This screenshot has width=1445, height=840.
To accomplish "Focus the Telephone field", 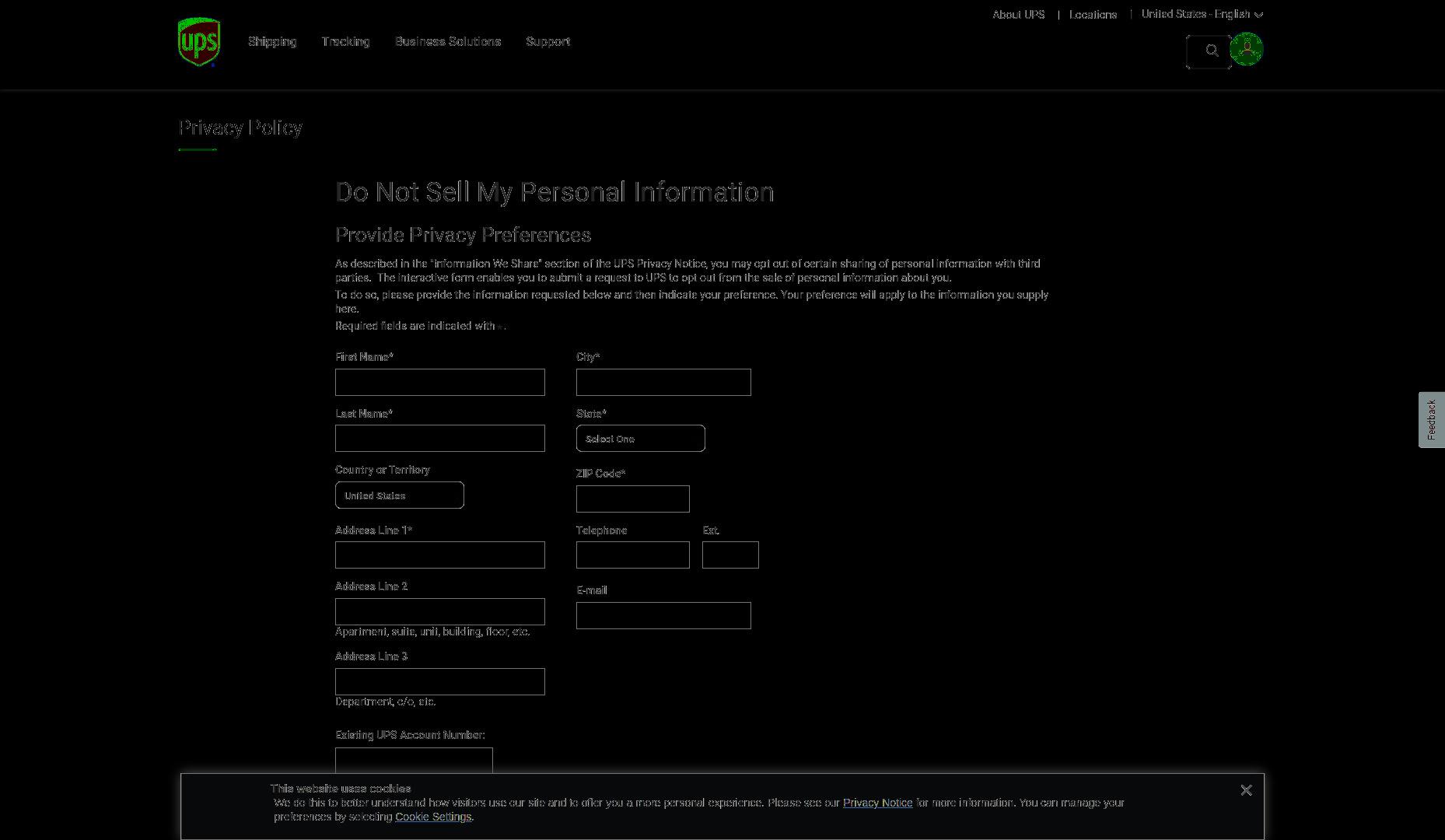I will [633, 555].
